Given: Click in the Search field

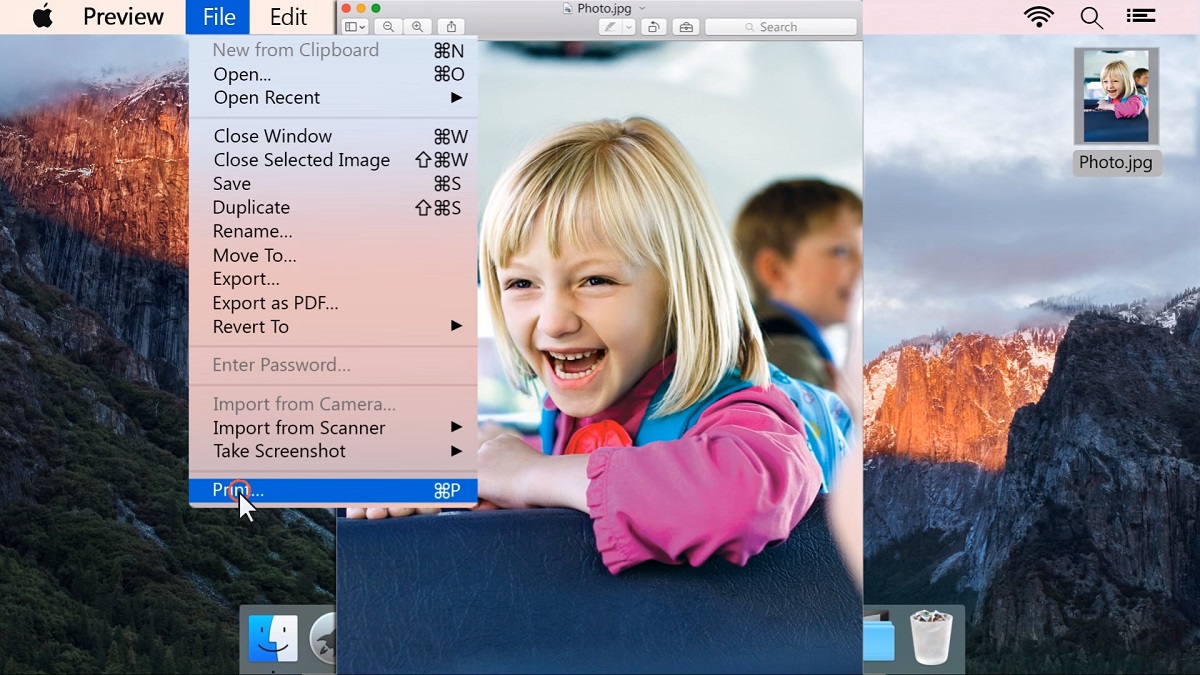Looking at the screenshot, I should (x=780, y=27).
